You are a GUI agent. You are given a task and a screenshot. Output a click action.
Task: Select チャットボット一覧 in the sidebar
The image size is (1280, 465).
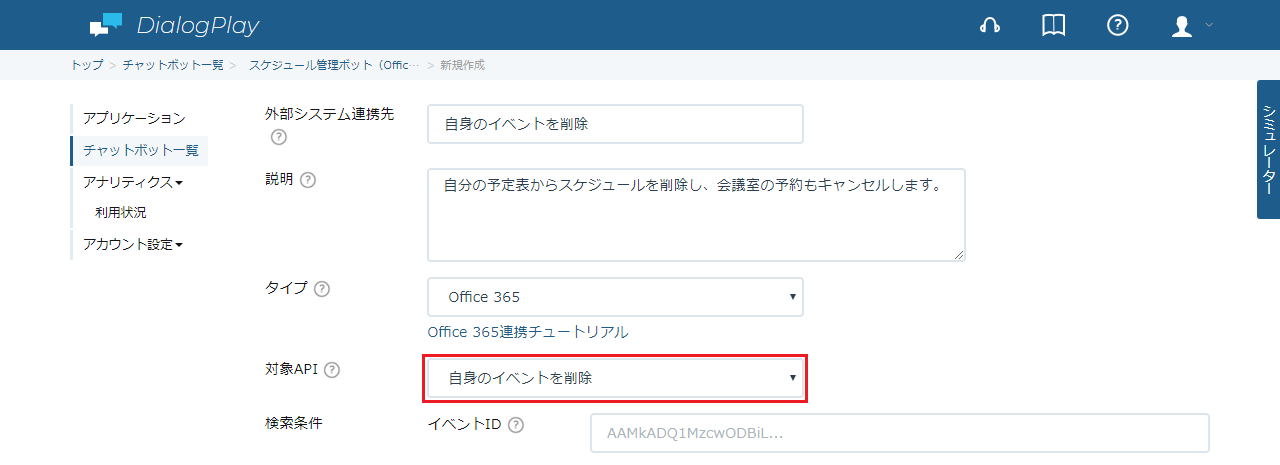[141, 151]
